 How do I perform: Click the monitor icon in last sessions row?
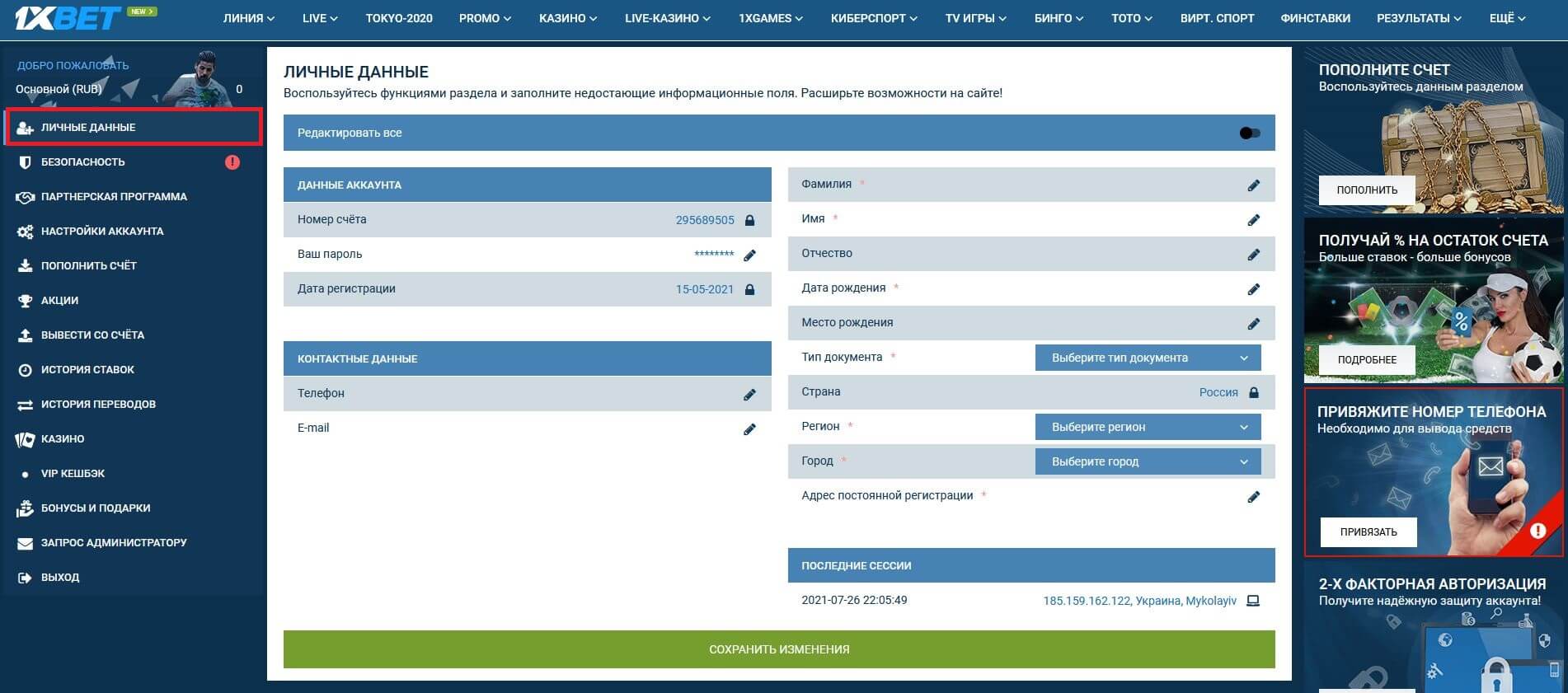(x=1253, y=601)
